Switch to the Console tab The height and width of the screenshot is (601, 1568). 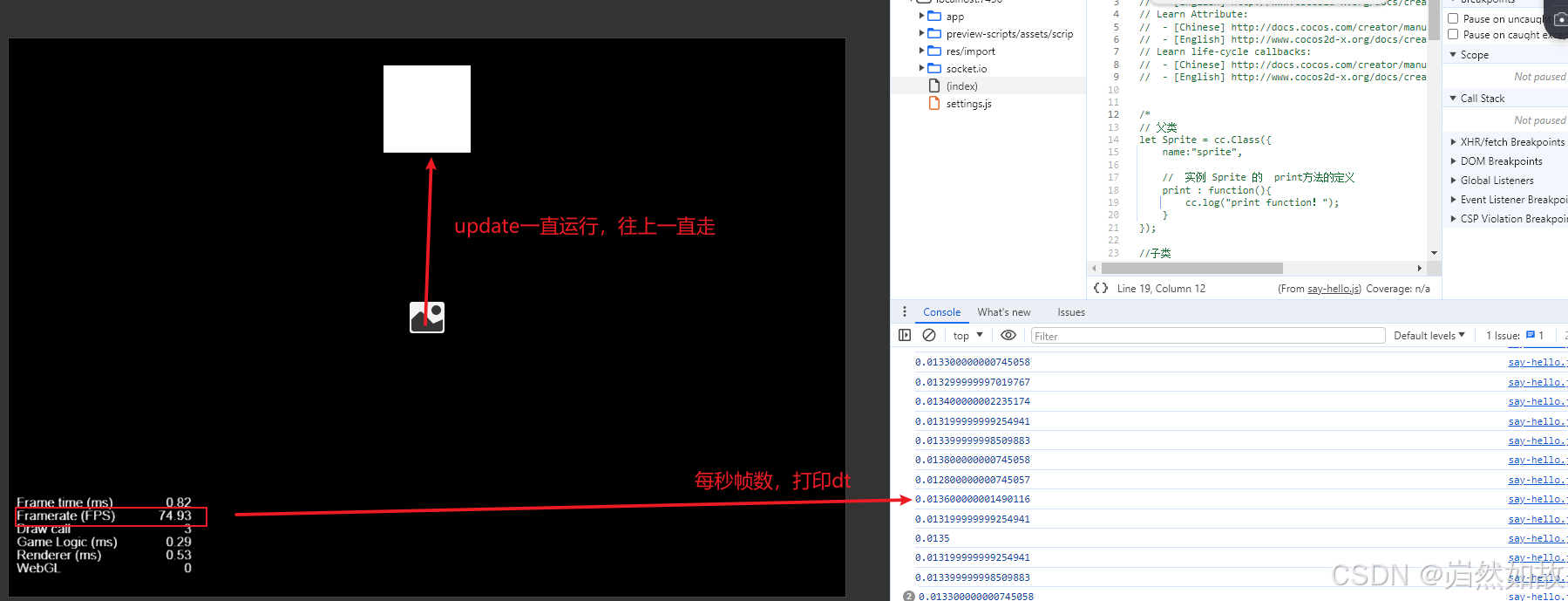point(941,311)
